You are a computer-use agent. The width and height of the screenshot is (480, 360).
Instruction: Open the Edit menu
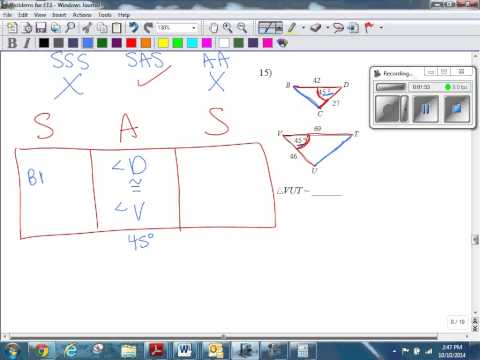[23, 15]
